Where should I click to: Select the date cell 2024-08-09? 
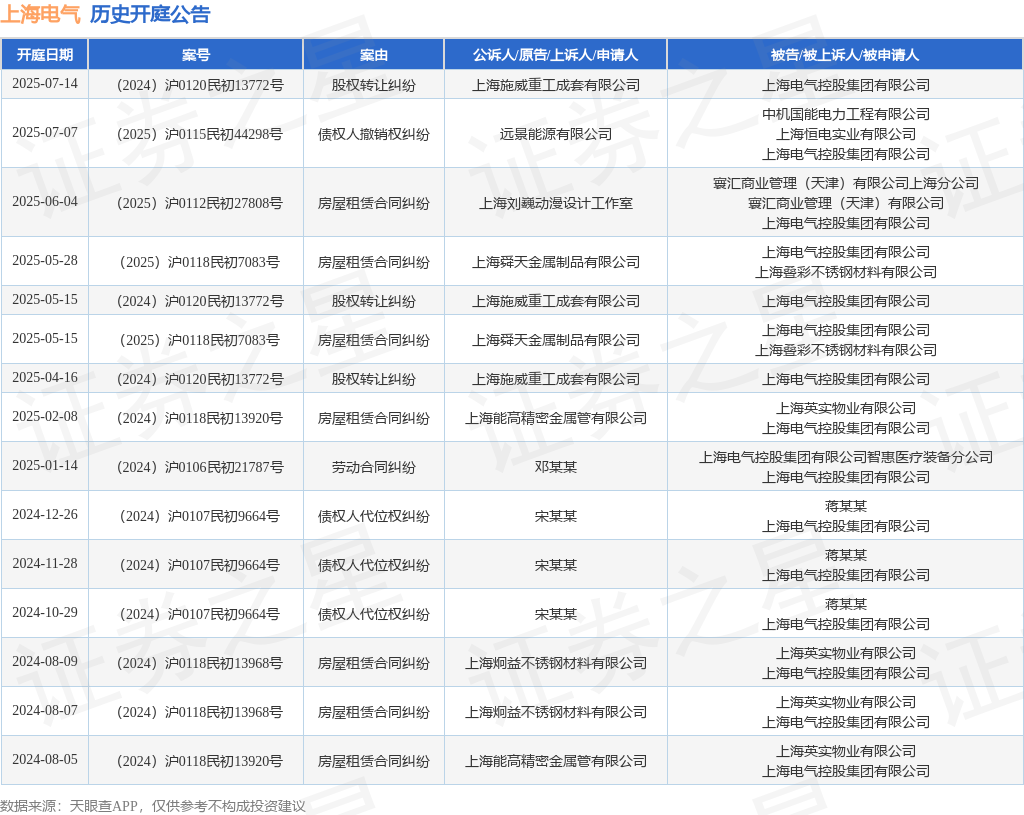coord(44,662)
